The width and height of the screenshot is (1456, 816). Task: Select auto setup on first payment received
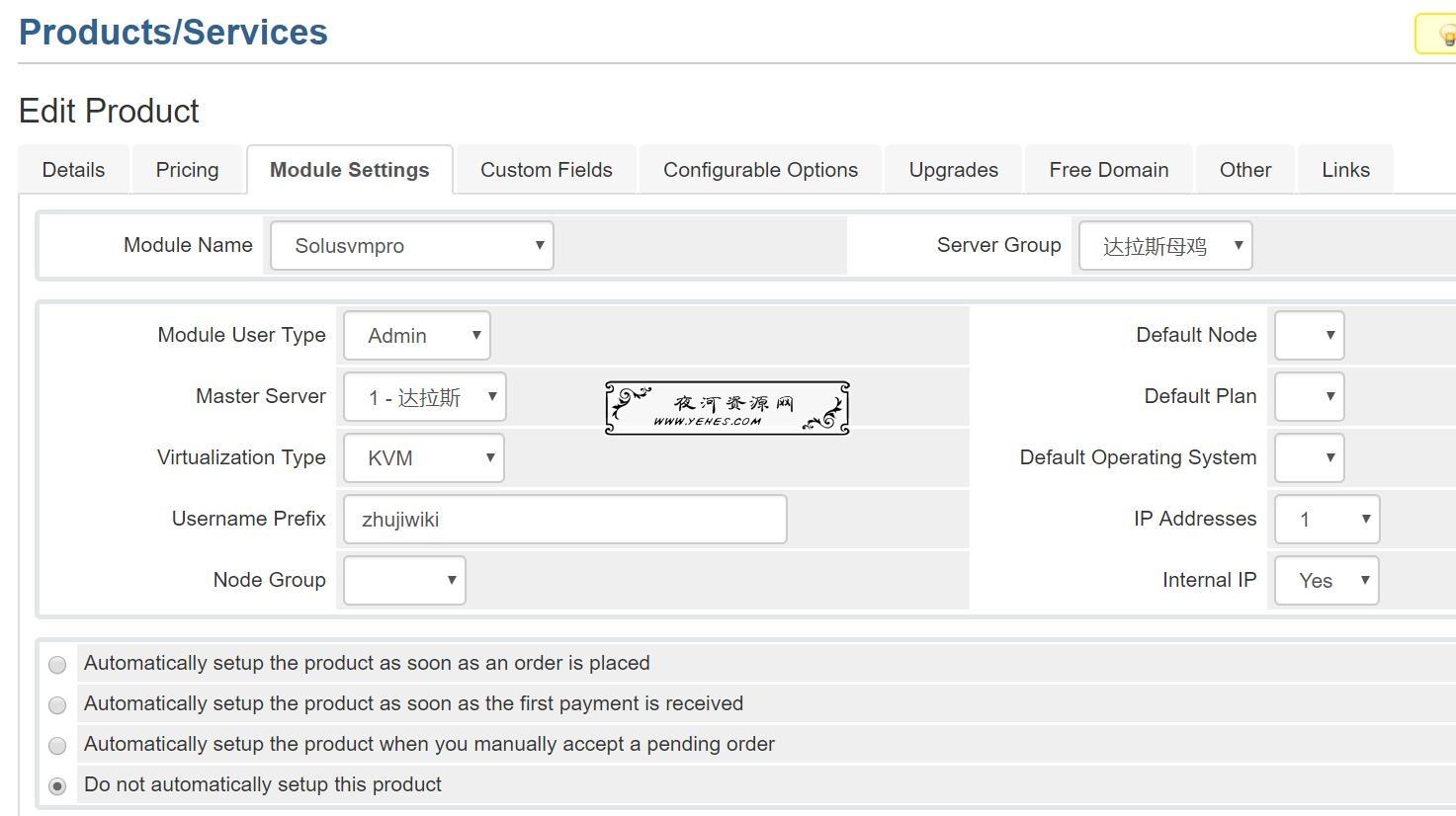[x=57, y=705]
